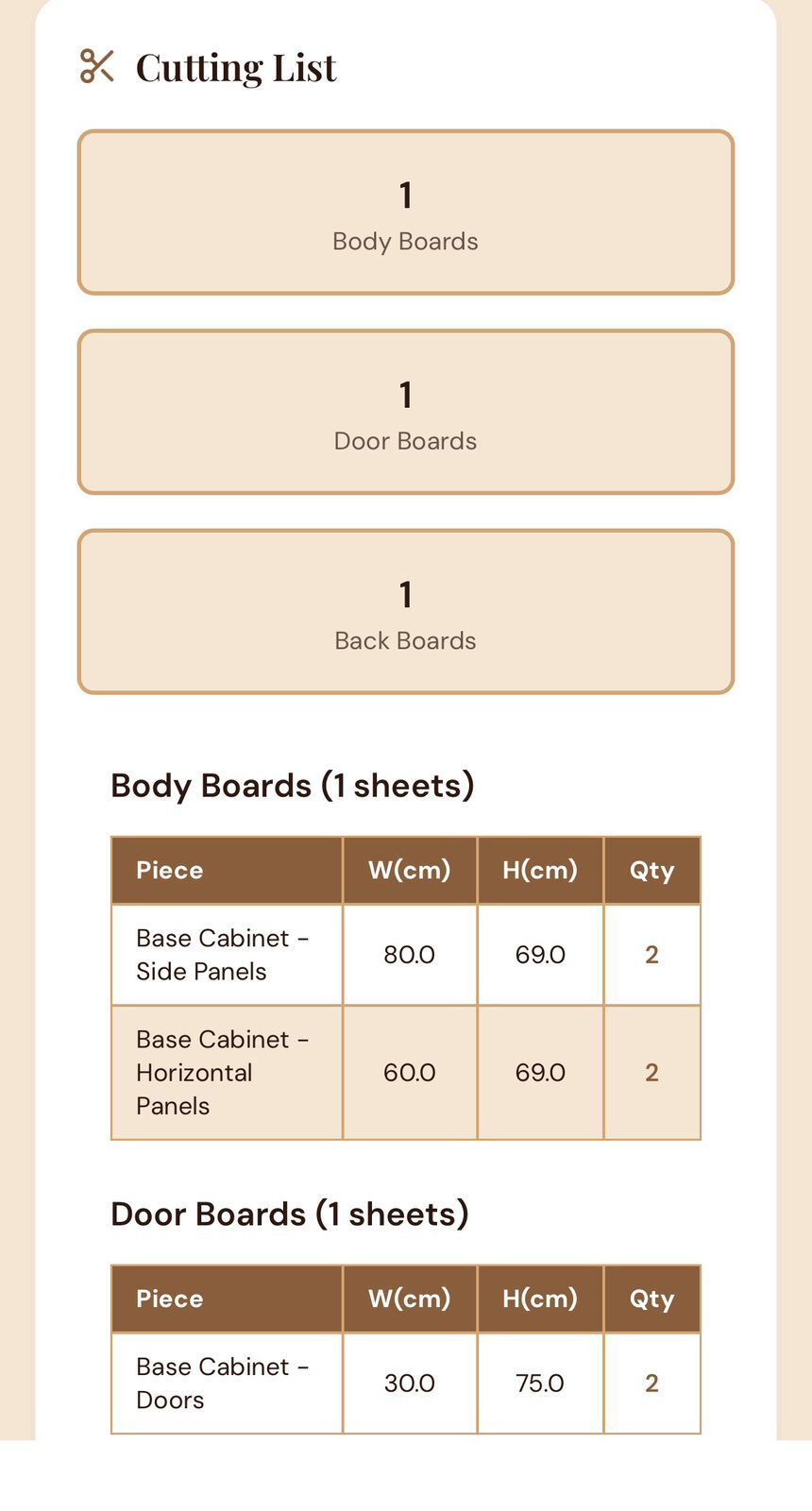Open the Back Boards summary card
The height and width of the screenshot is (1511, 812).
[x=406, y=612]
